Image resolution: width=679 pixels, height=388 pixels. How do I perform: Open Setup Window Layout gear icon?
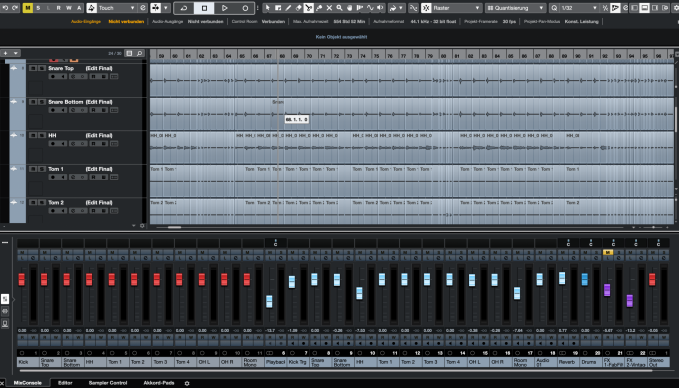[x=675, y=8]
